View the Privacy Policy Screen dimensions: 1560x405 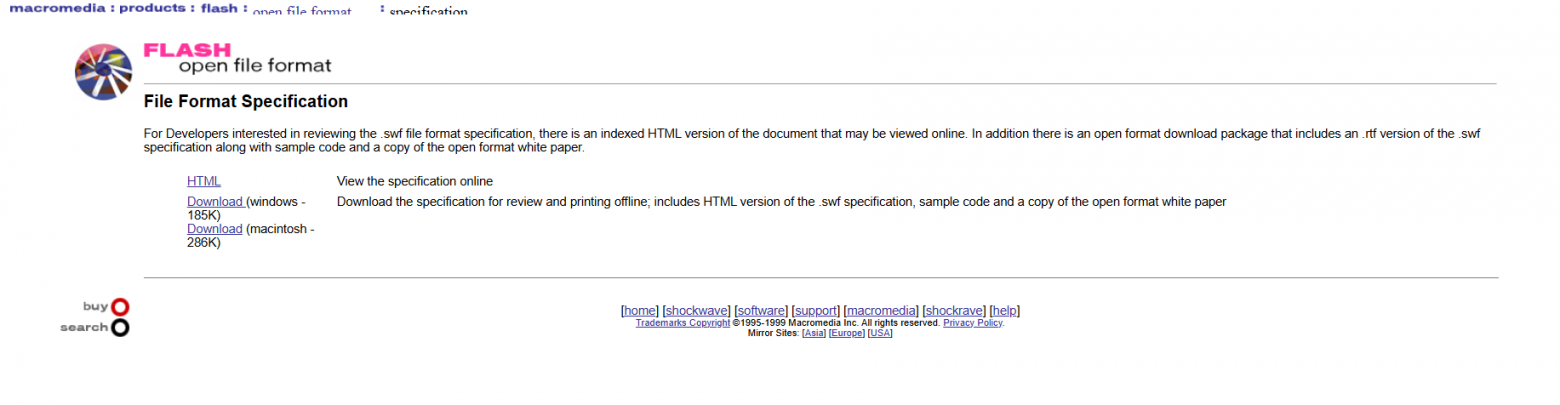tap(972, 323)
